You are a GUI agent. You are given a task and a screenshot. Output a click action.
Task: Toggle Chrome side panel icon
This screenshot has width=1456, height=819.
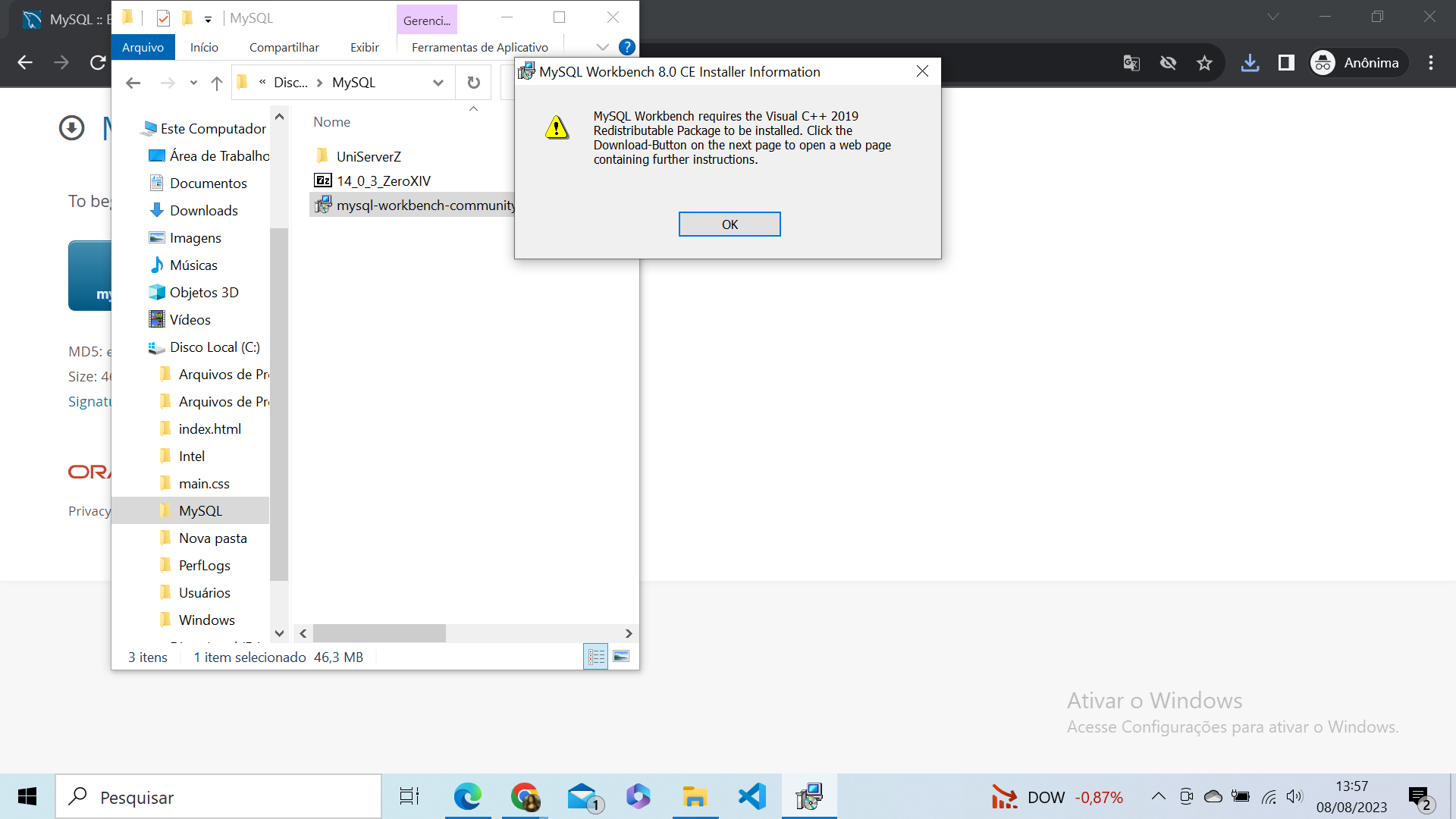pyautogui.click(x=1286, y=63)
